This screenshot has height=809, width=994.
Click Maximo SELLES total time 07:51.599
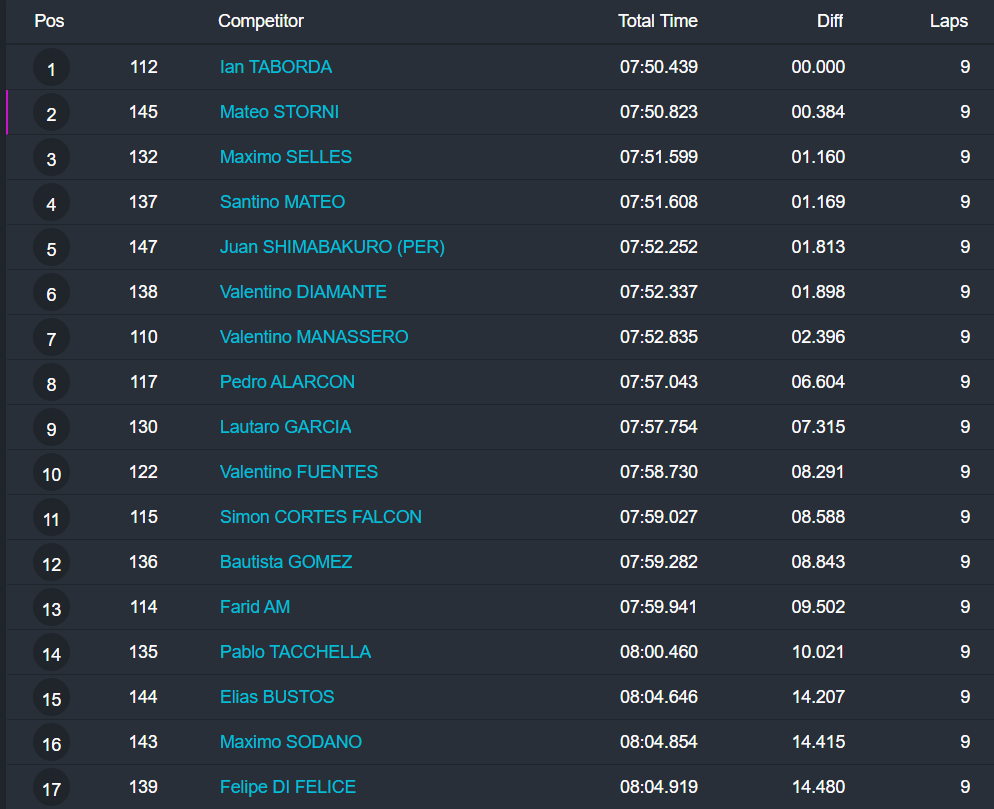659,157
